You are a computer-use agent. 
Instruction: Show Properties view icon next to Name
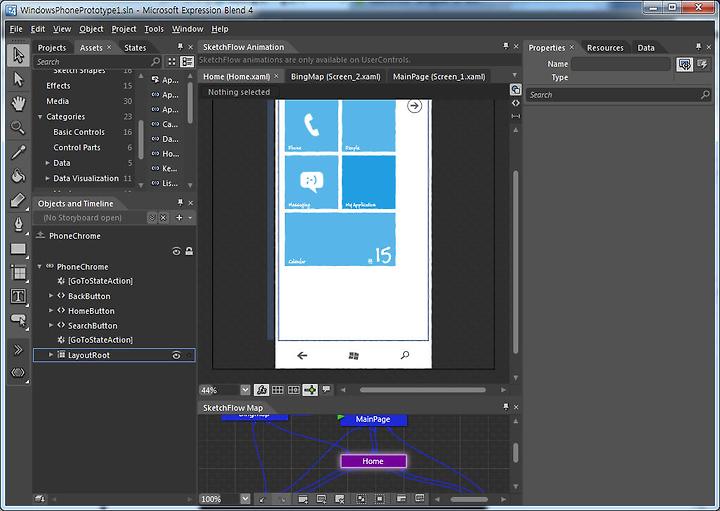tap(684, 65)
